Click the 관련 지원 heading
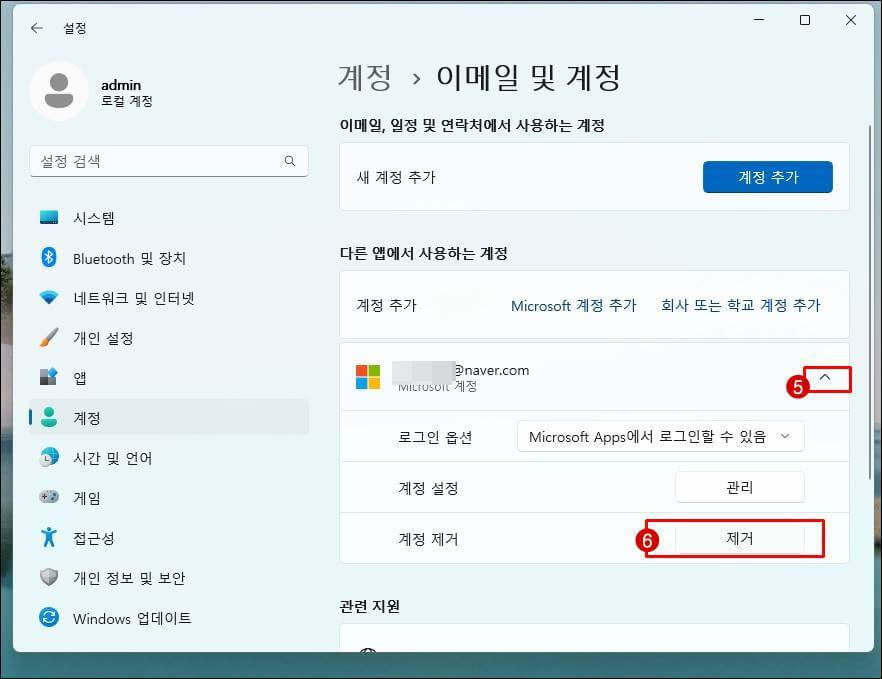 (370, 606)
